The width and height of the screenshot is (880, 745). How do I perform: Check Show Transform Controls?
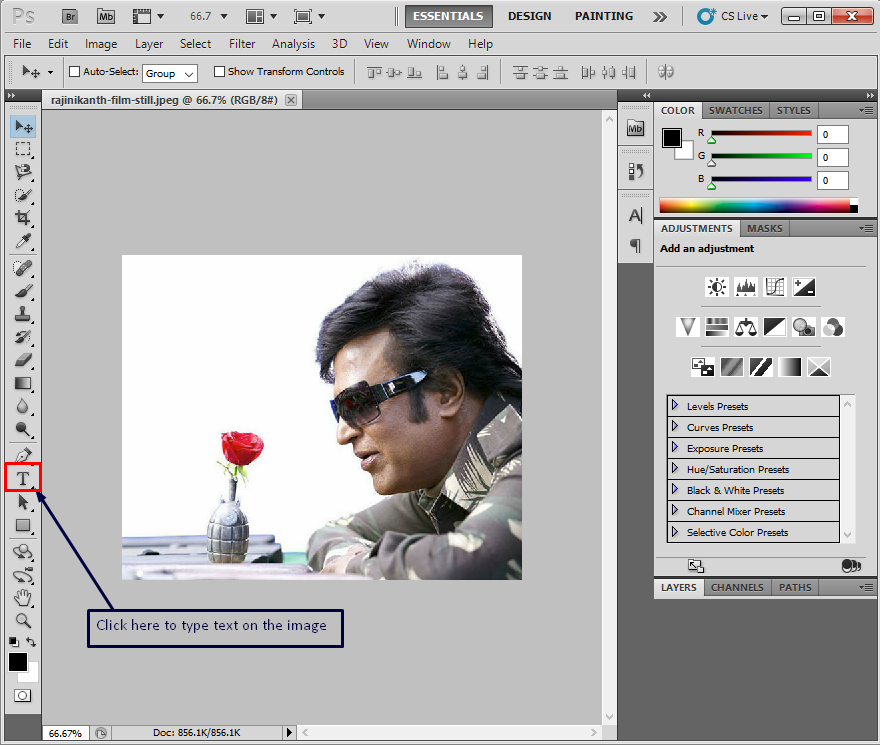click(218, 71)
